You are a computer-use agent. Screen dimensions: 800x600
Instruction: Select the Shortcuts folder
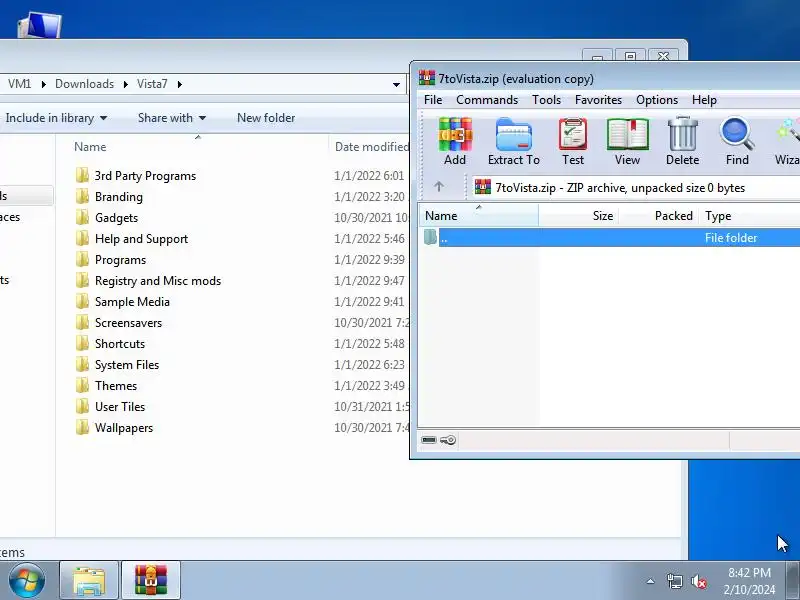point(119,343)
